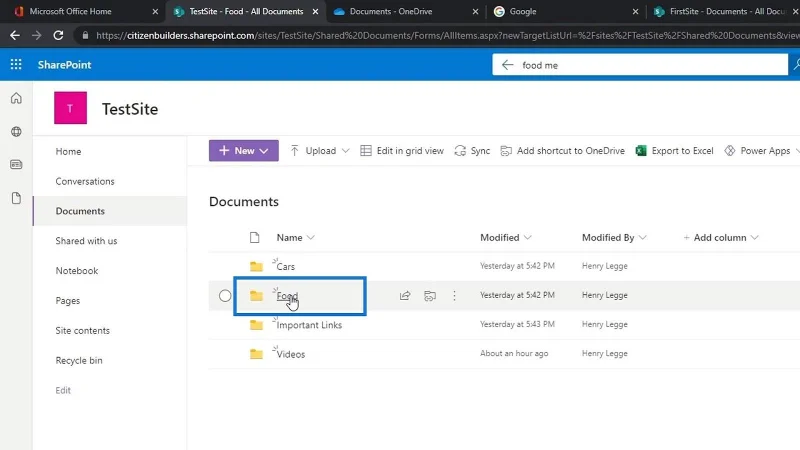Click the back arrow in the search box

(x=507, y=65)
